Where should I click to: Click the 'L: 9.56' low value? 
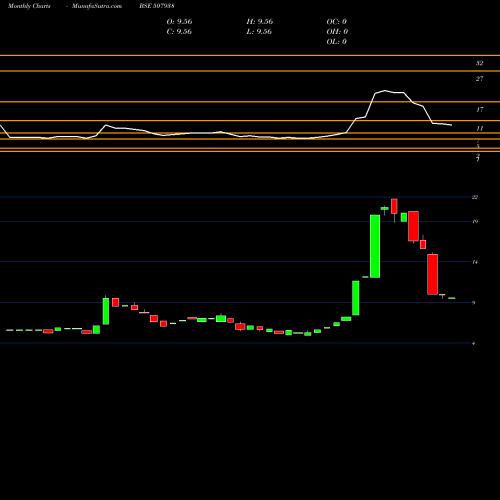(x=259, y=32)
